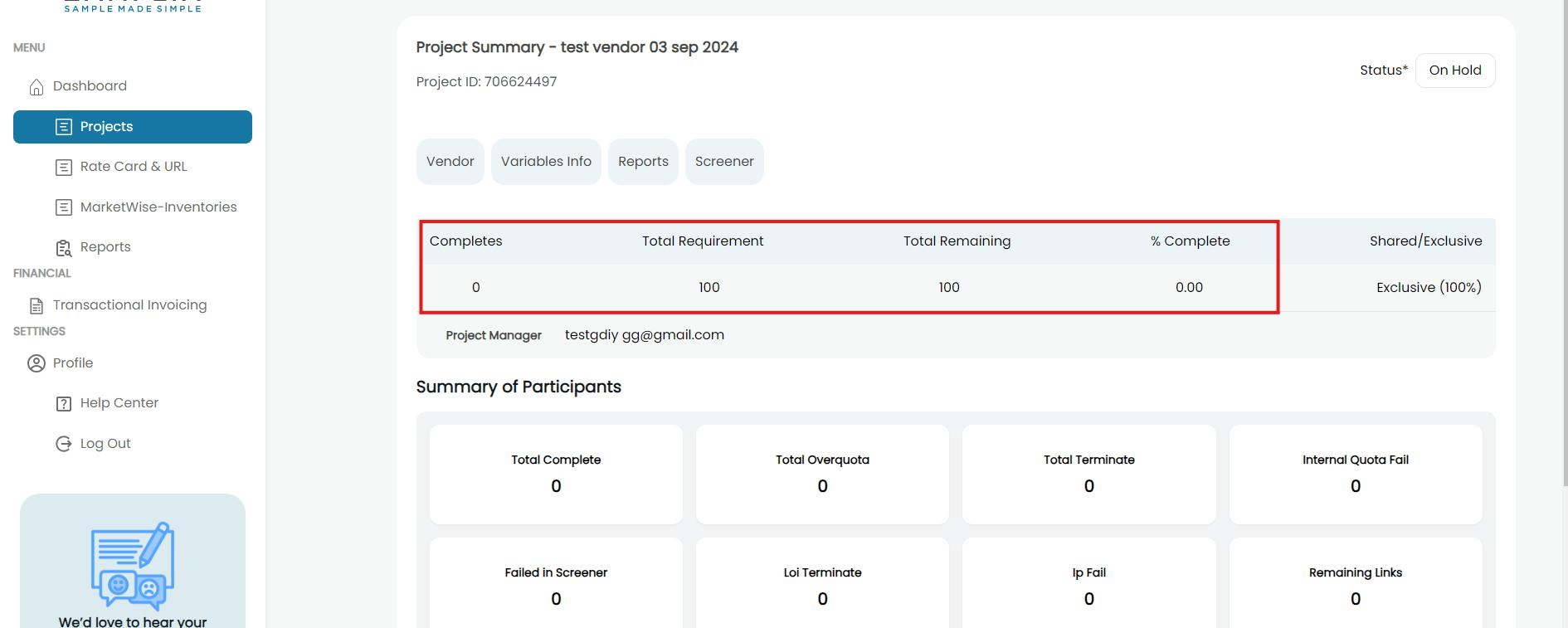Click the Loi Terminate card
This screenshot has width=1568, height=628.
click(822, 582)
